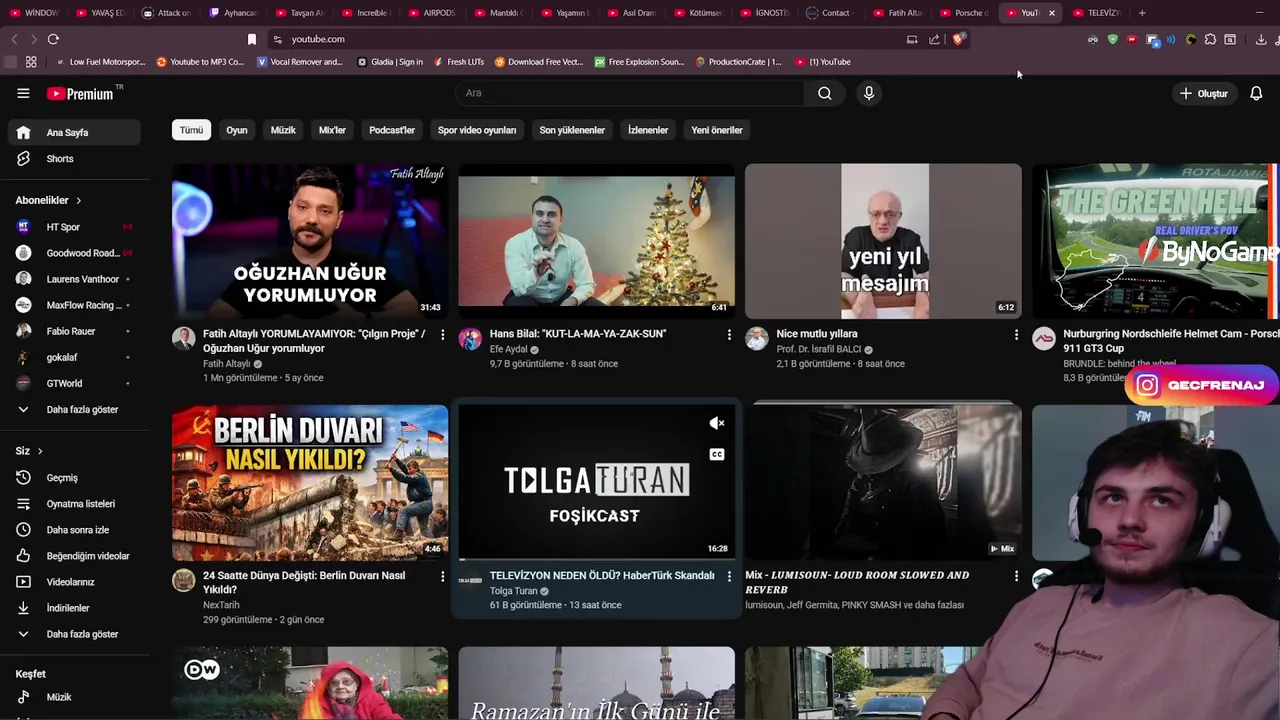
Task: Select the Oyun filter chip
Action: coord(237,130)
